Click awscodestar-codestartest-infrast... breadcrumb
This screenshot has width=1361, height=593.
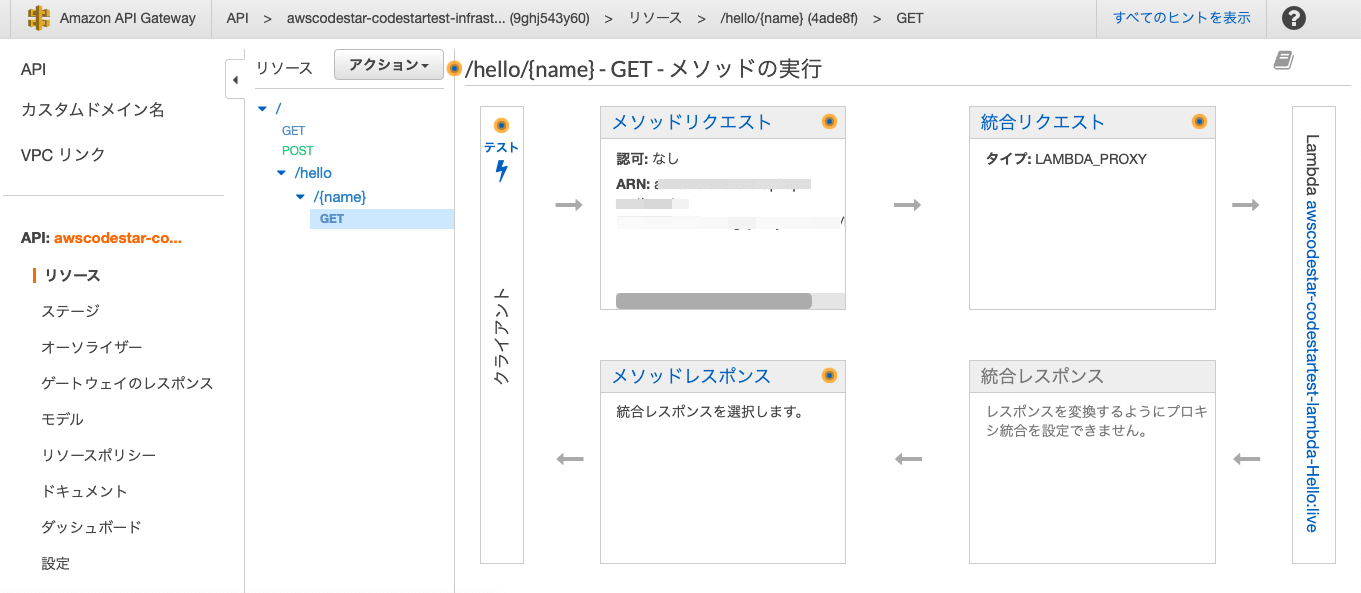tap(437, 18)
